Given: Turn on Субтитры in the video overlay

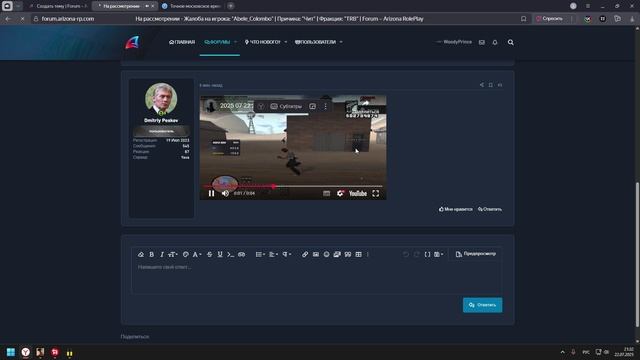Looking at the screenshot, I should point(286,106).
